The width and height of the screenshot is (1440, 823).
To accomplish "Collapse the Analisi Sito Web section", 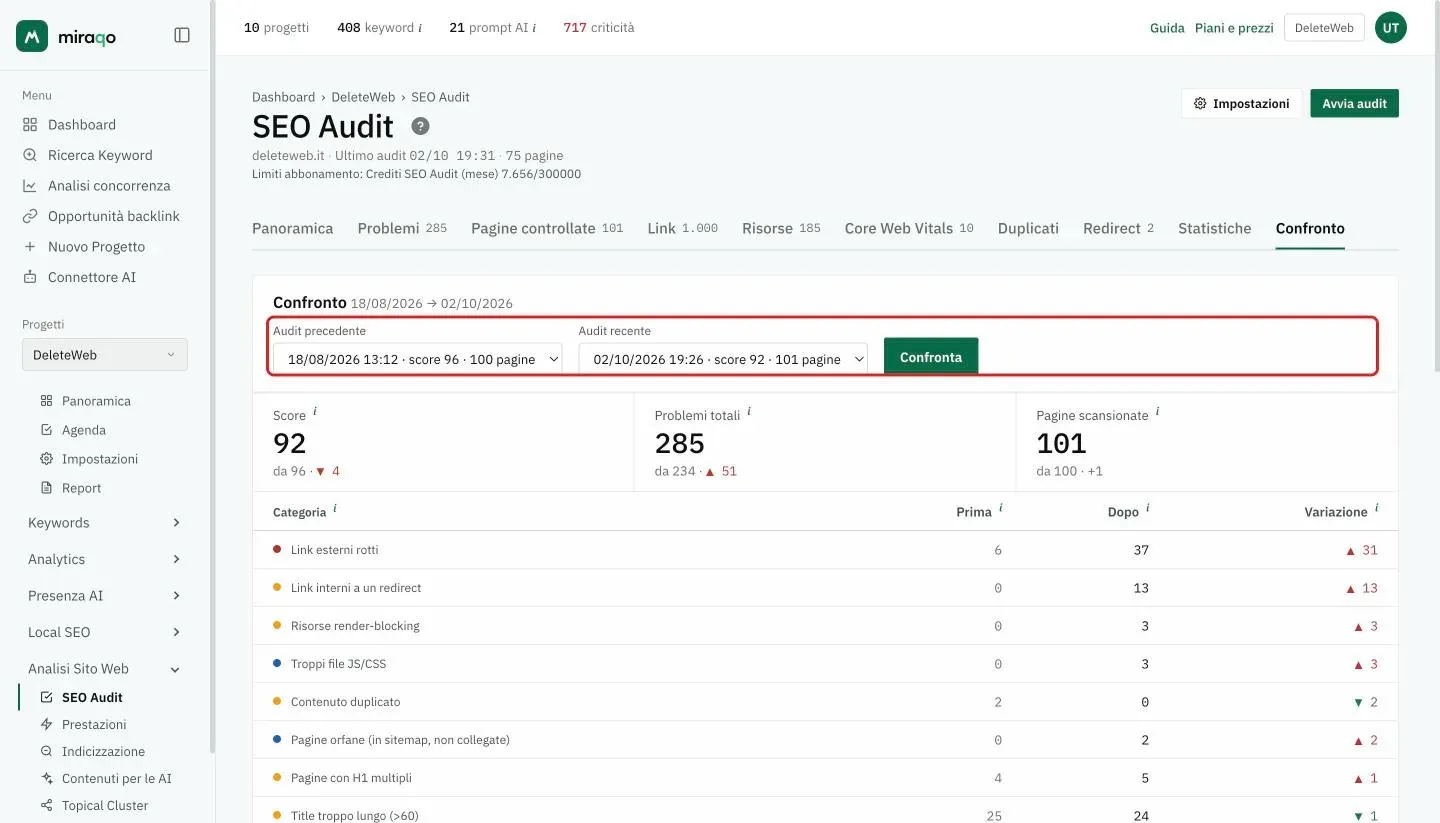I will tap(105, 669).
